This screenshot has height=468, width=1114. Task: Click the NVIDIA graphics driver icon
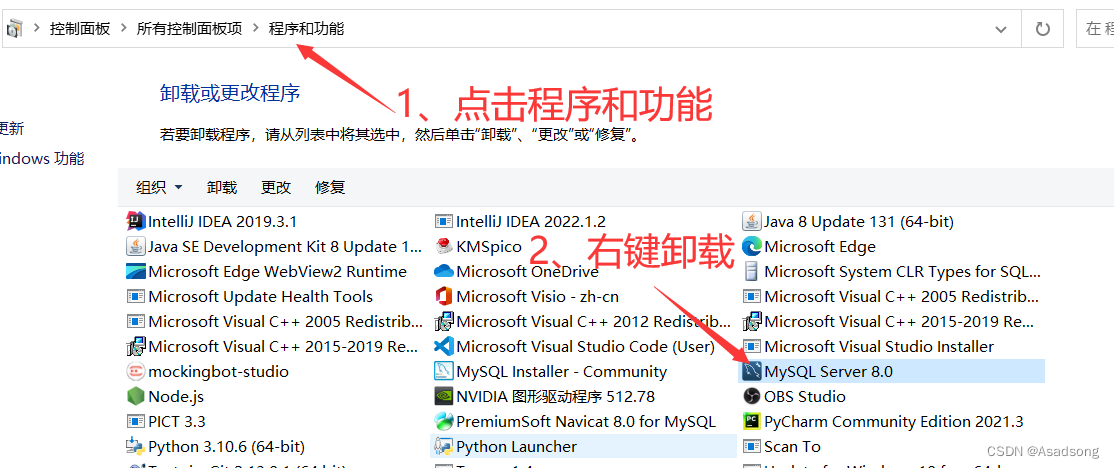(x=444, y=396)
